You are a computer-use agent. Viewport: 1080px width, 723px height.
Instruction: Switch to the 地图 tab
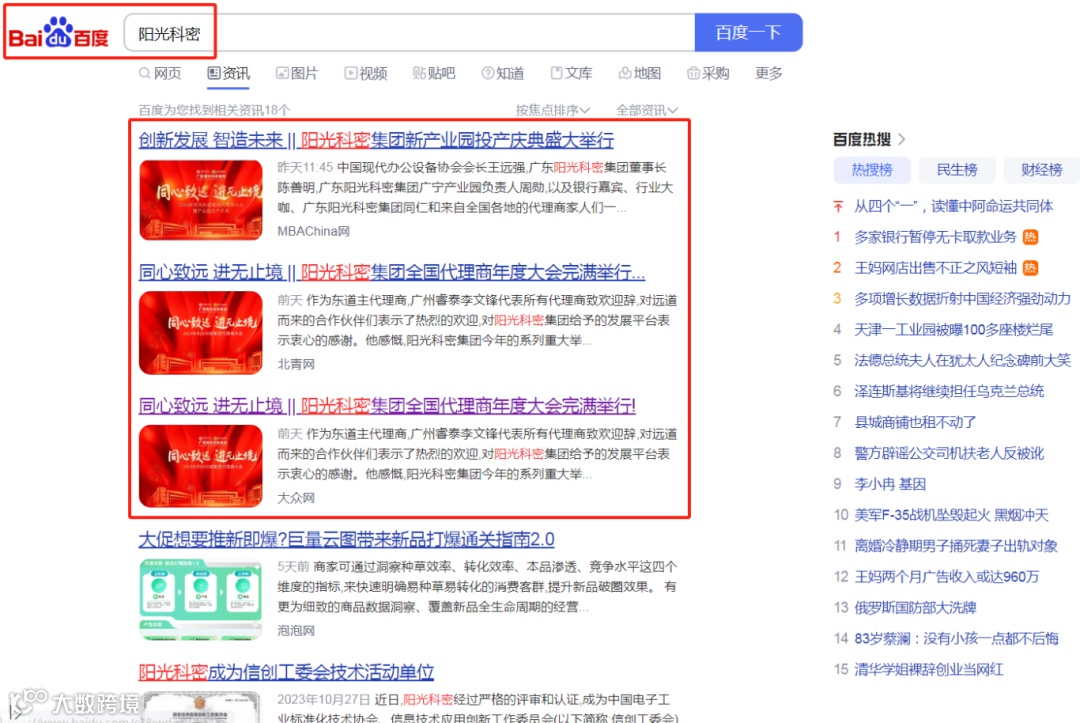coord(640,73)
